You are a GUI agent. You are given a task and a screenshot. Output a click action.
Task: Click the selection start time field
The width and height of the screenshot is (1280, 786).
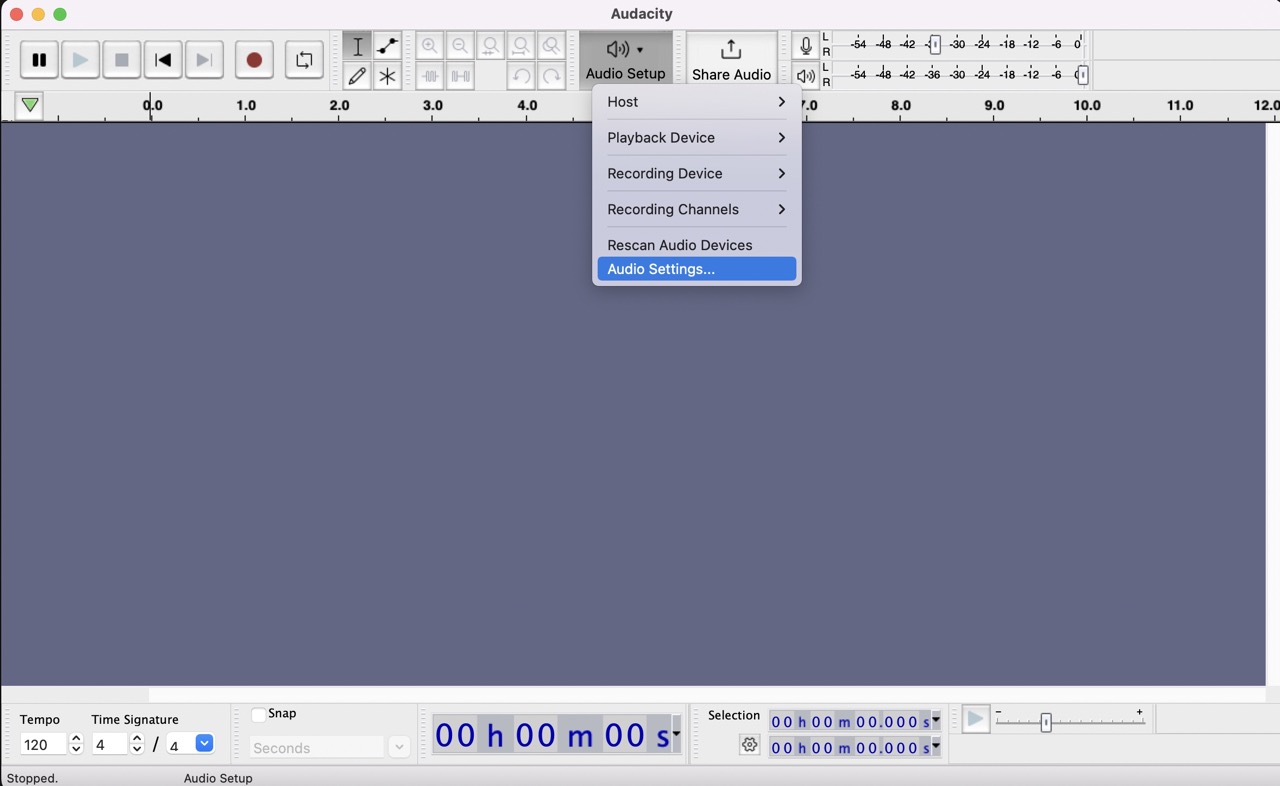coord(850,721)
